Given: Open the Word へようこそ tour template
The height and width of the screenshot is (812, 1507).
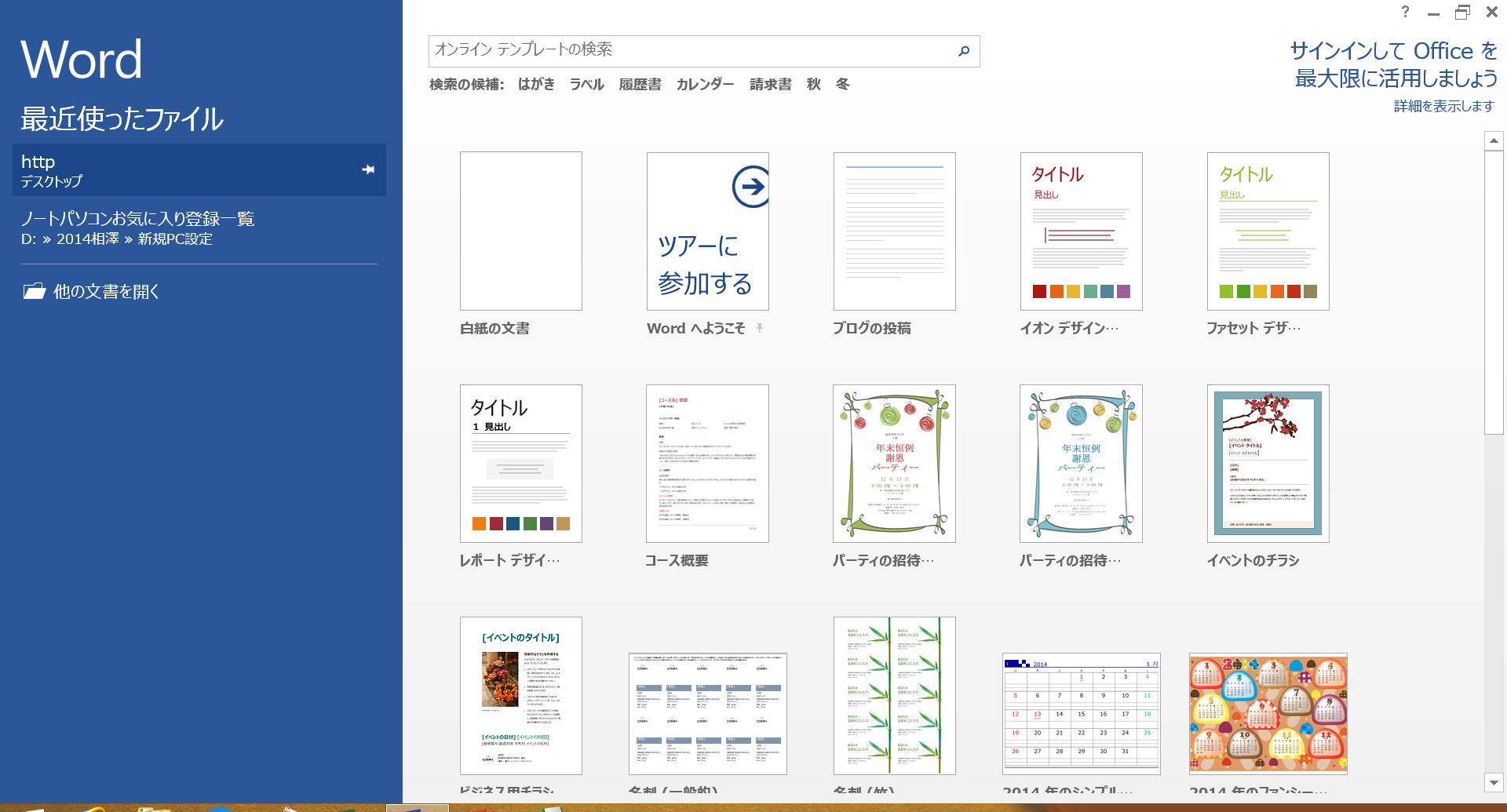Looking at the screenshot, I should tap(708, 231).
